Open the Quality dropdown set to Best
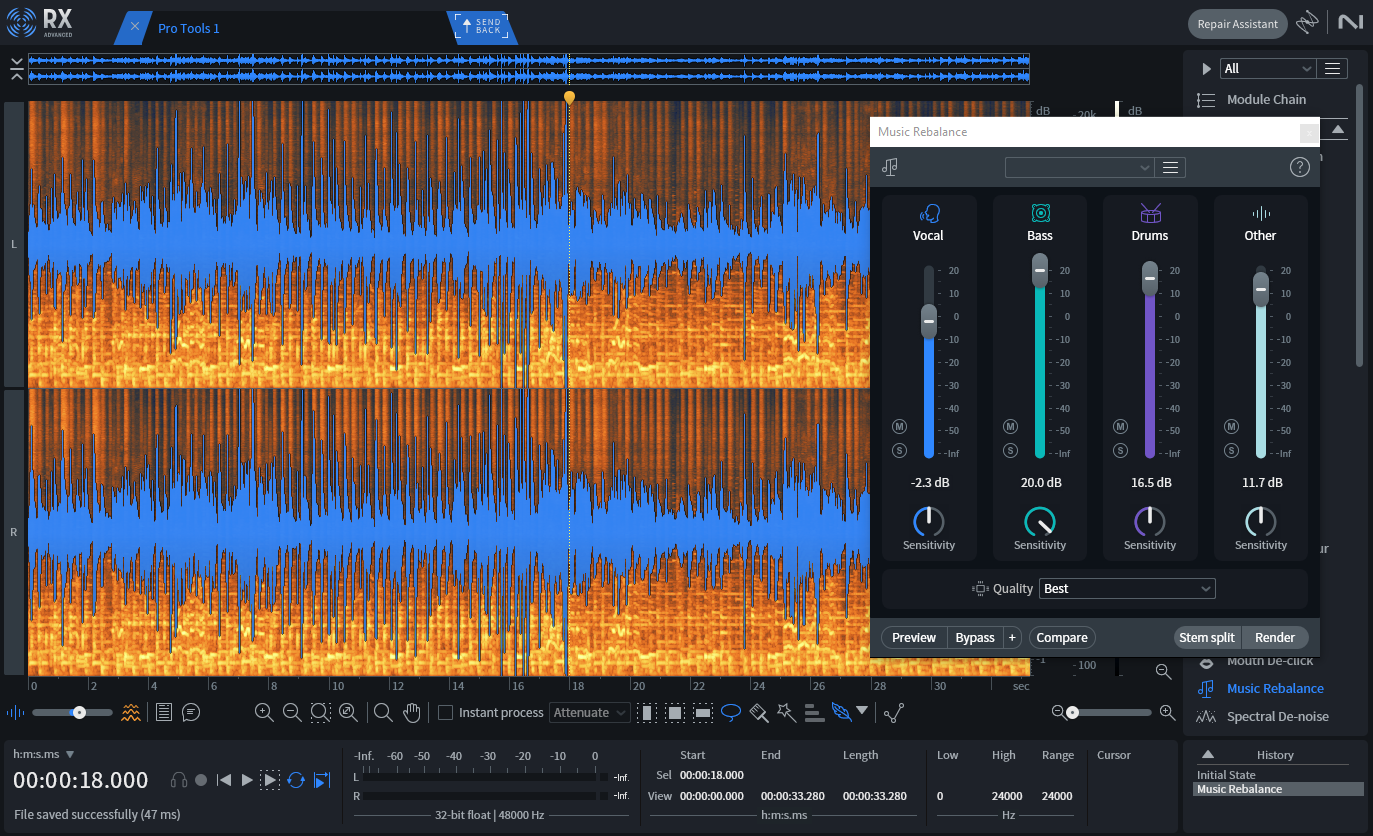The image size is (1373, 836). point(1127,589)
